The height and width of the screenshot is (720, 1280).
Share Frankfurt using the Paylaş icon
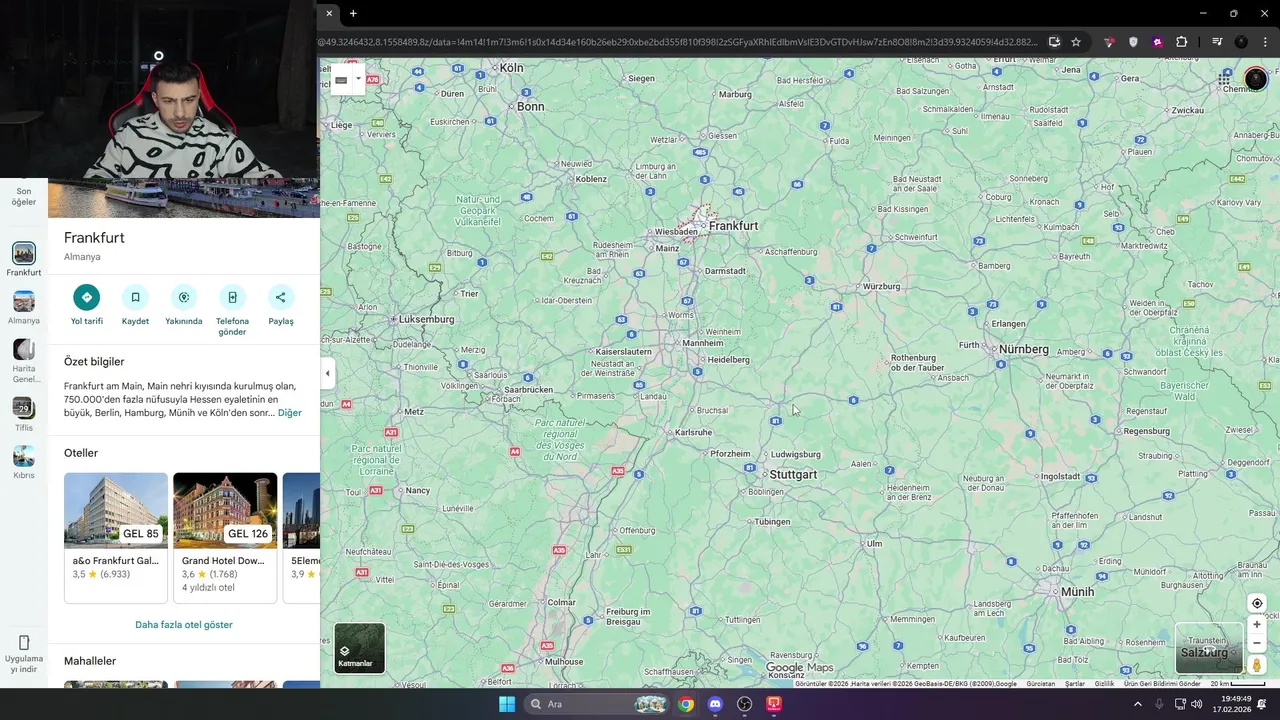pyautogui.click(x=281, y=297)
